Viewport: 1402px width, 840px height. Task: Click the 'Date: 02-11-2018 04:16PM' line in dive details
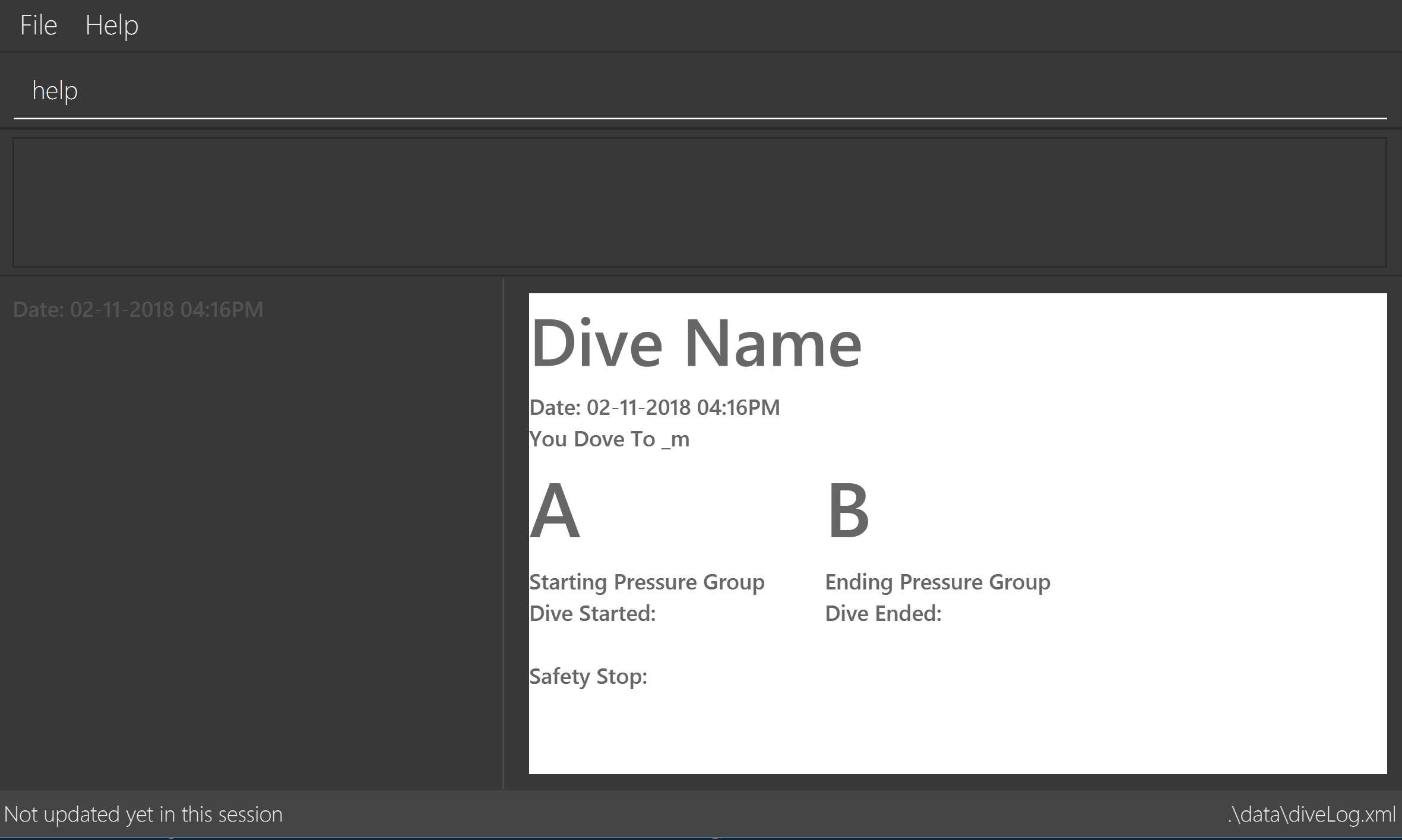click(654, 407)
